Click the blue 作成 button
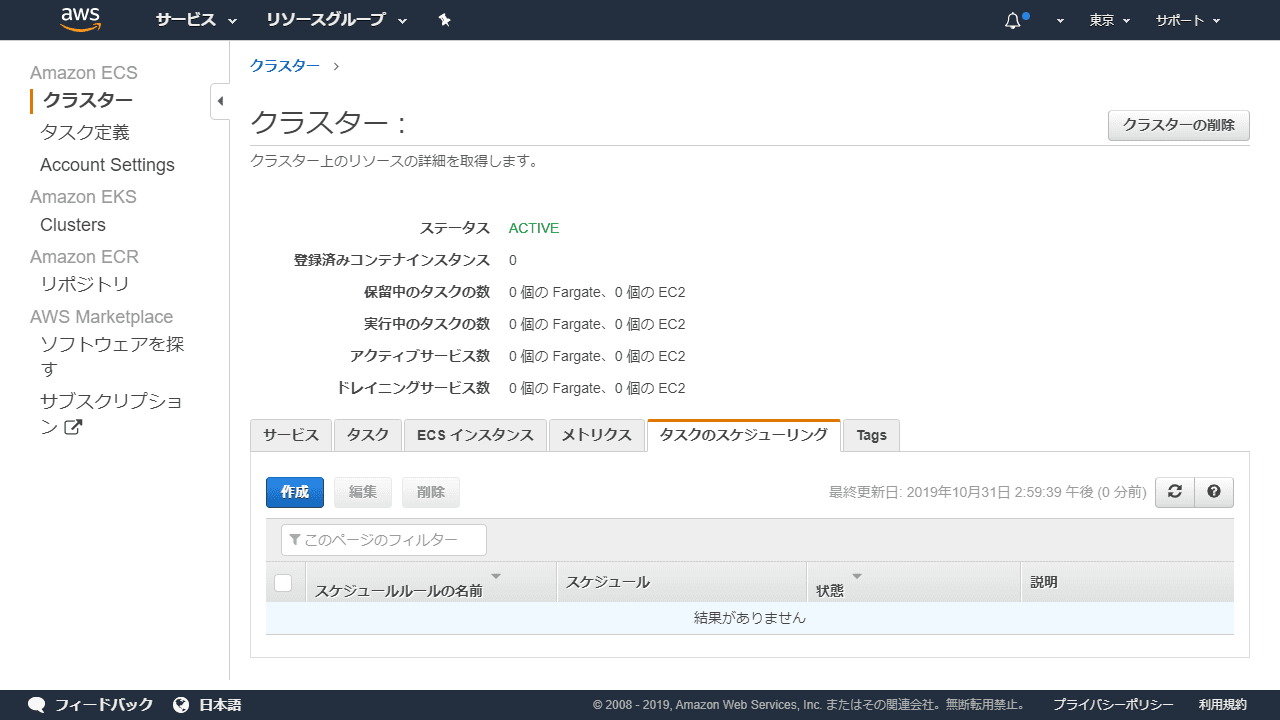This screenshot has width=1280, height=720. tap(295, 492)
